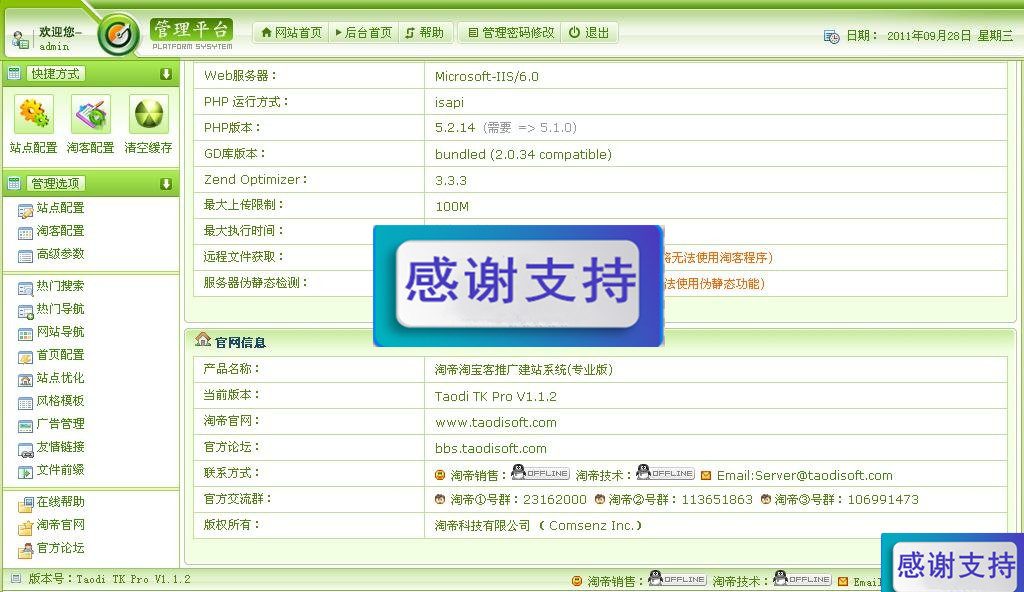Go to 后台首页 in top navigation
Viewport: 1024px width, 592px height.
pos(363,33)
